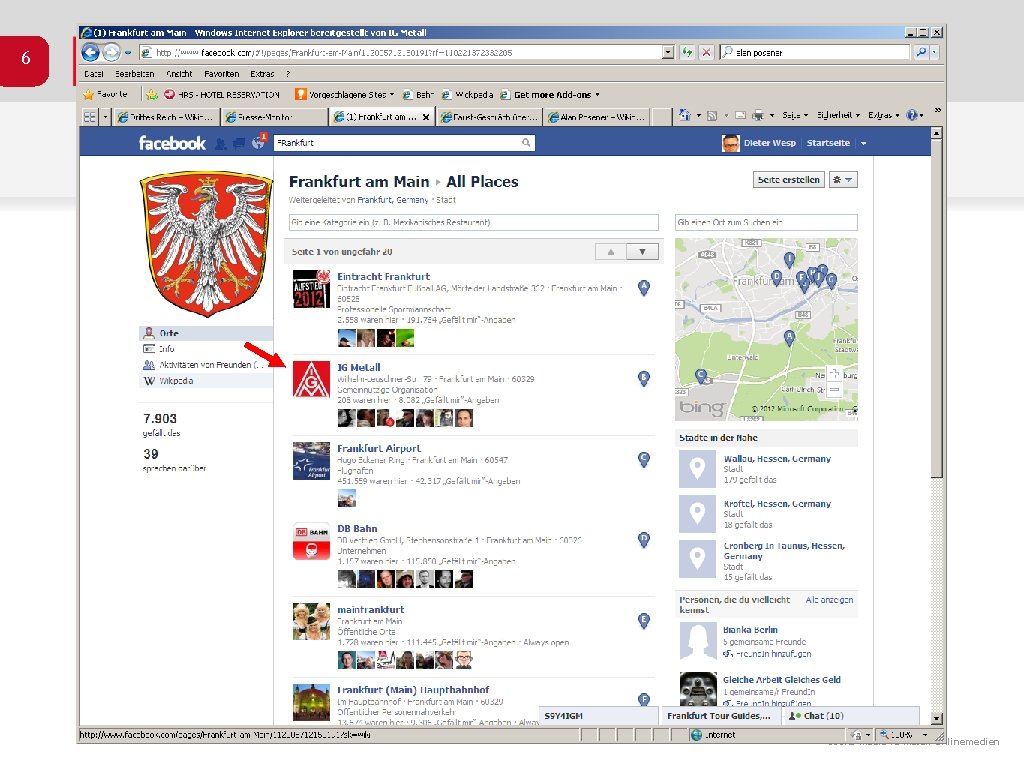
Task: Open the Seite toolbar dropdown
Action: [795, 116]
